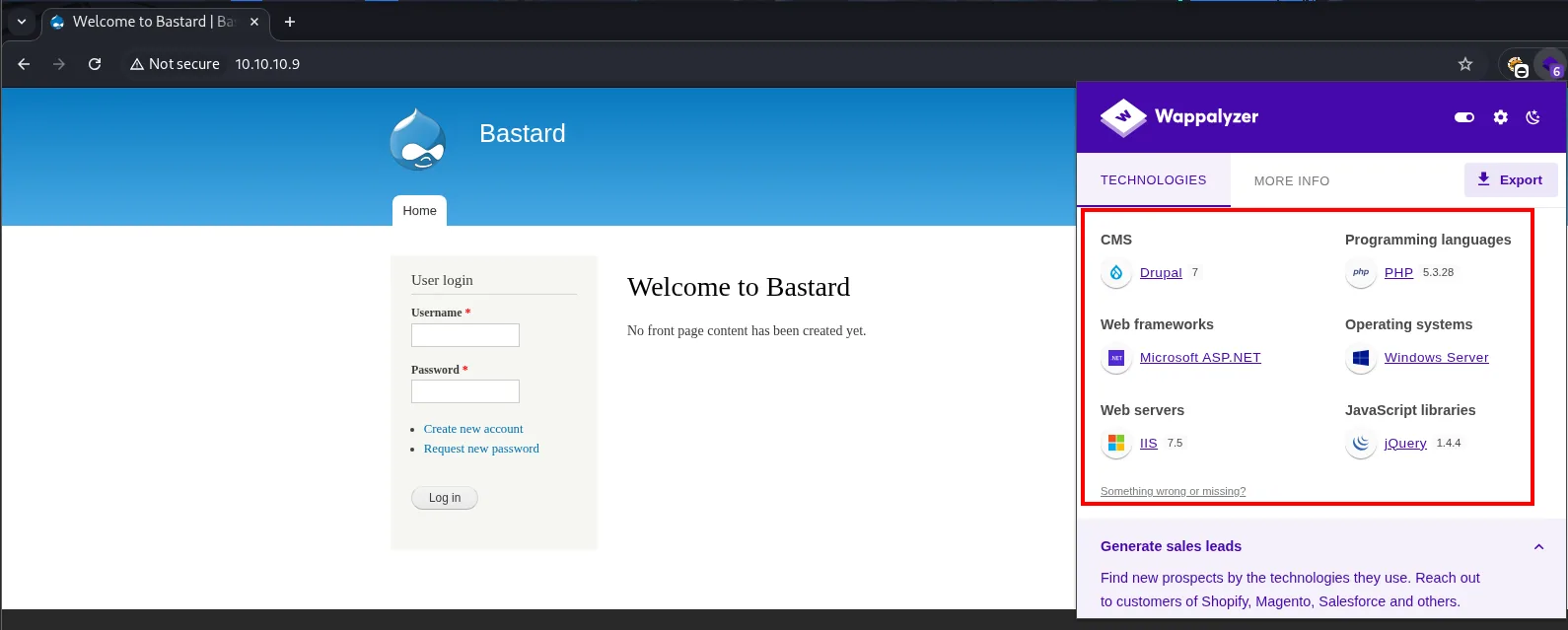The height and width of the screenshot is (630, 1568).
Task: Focus the Username input field
Action: (x=465, y=335)
